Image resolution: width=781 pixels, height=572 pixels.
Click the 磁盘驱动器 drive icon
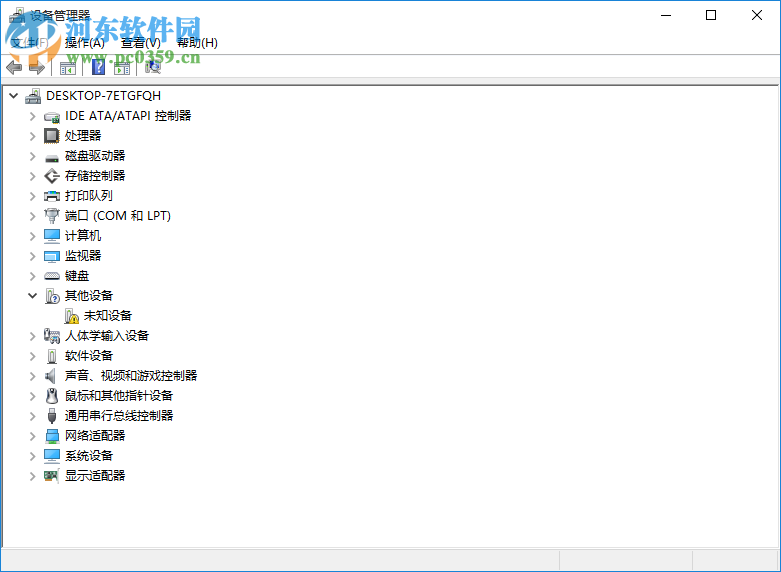pos(52,157)
